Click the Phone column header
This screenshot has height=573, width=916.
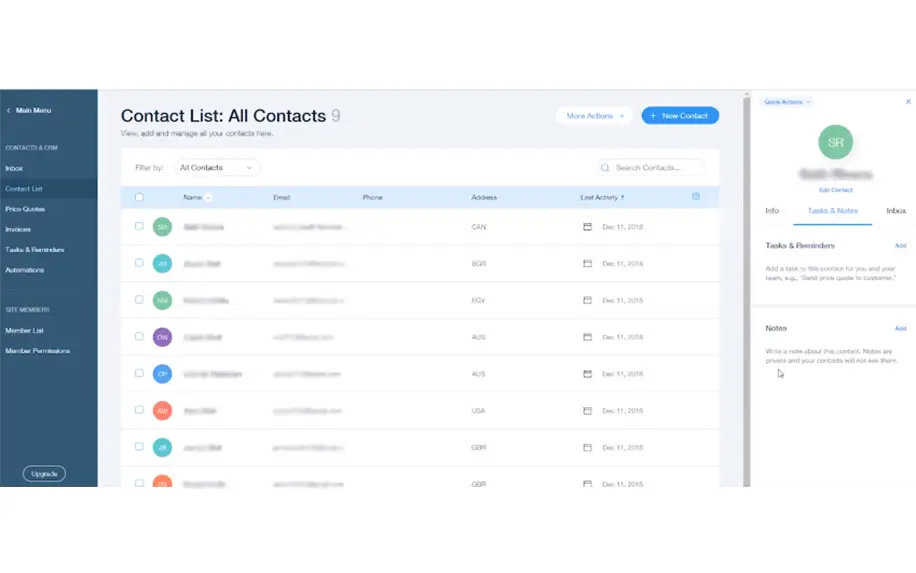click(x=372, y=197)
